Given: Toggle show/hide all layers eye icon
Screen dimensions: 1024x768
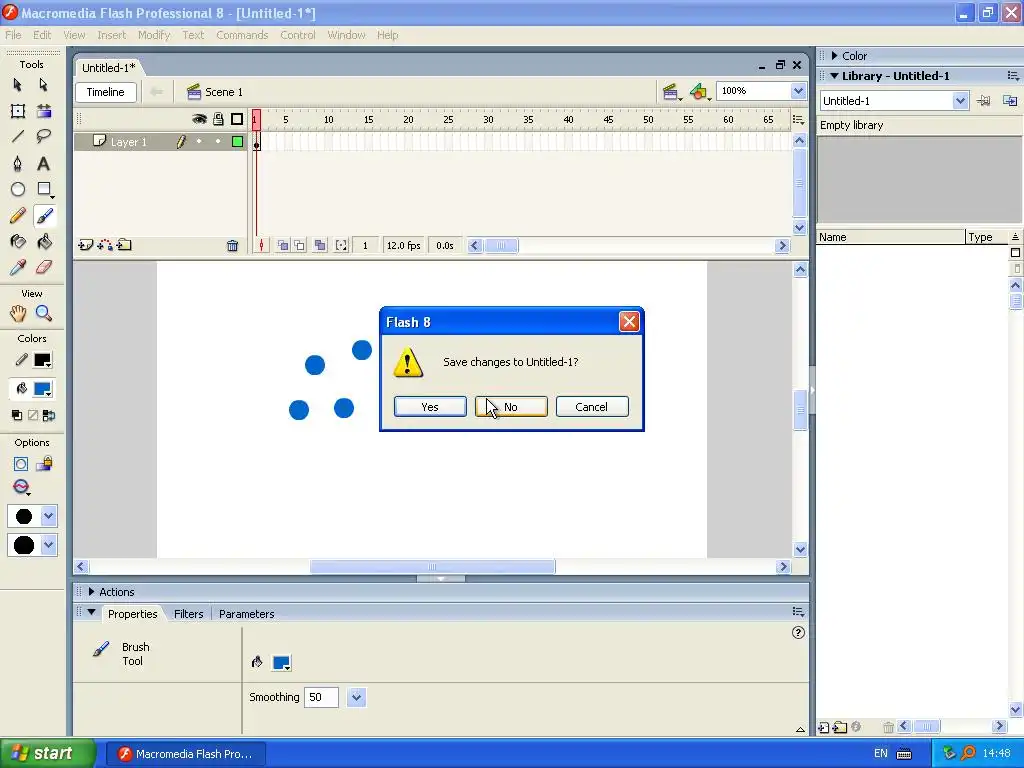Looking at the screenshot, I should (199, 119).
